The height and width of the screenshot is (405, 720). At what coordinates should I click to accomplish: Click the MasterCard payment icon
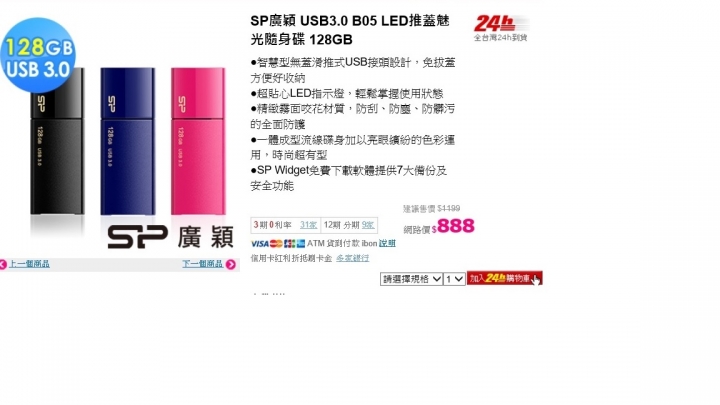(x=276, y=243)
